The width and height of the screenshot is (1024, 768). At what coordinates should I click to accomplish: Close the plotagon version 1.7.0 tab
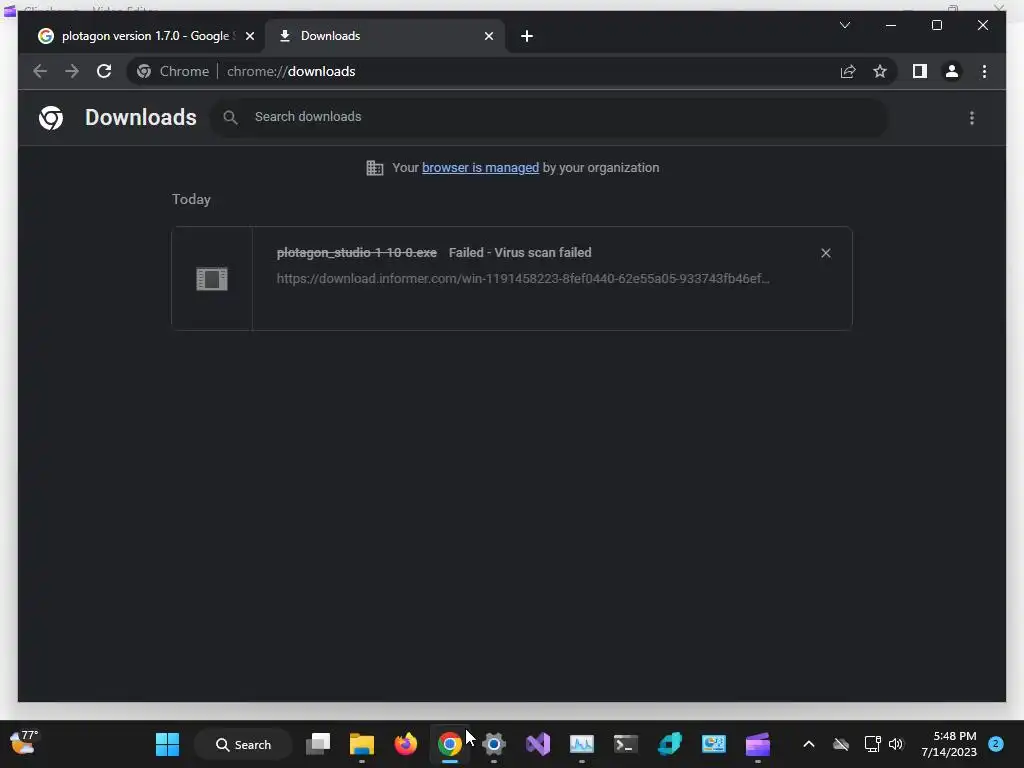pyautogui.click(x=249, y=36)
